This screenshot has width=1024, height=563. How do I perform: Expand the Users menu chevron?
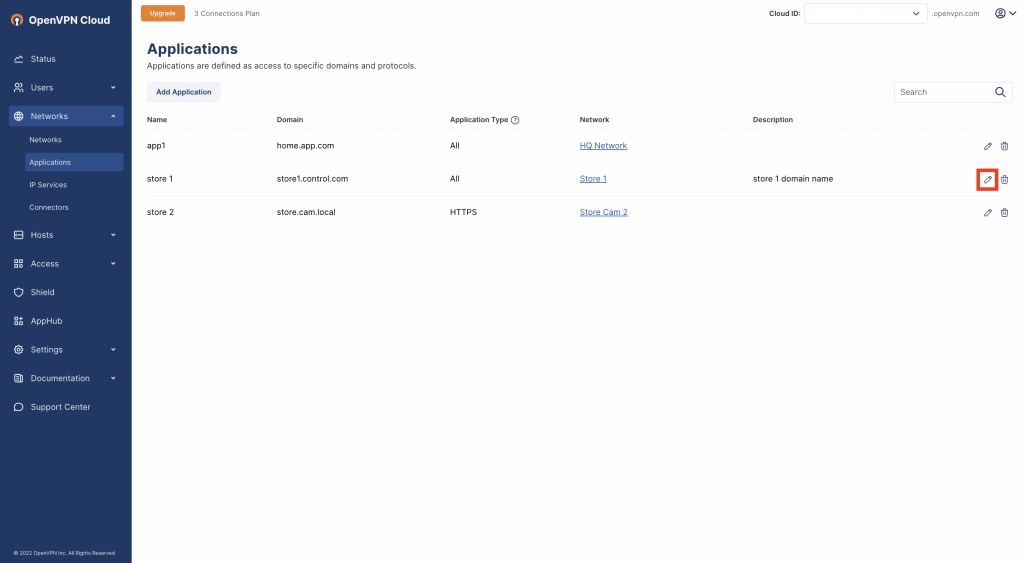(113, 88)
